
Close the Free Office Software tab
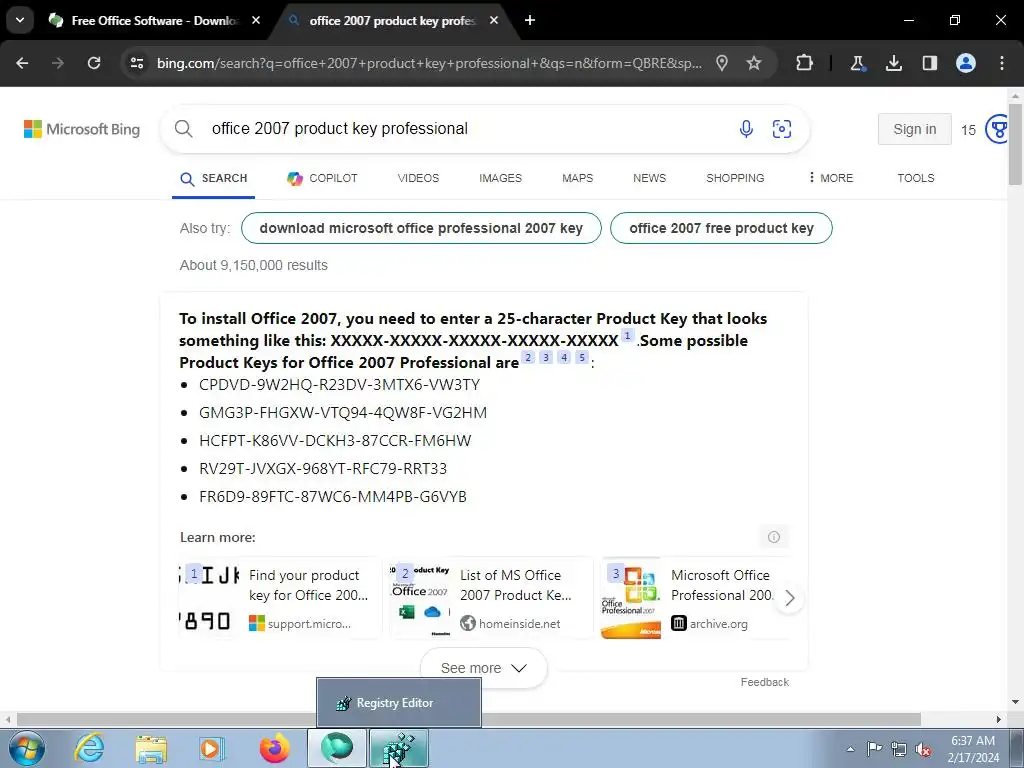(x=256, y=20)
